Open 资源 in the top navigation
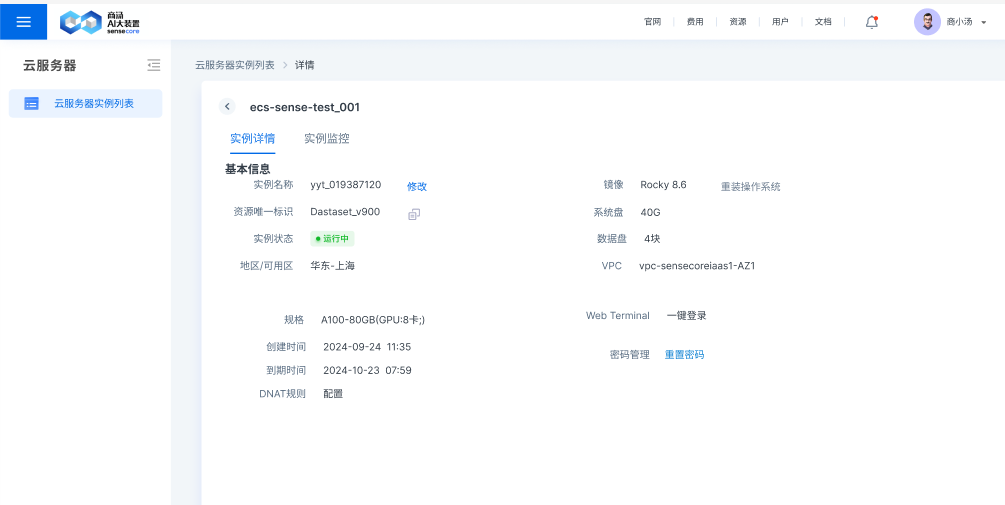The height and width of the screenshot is (505, 1005). tap(738, 21)
